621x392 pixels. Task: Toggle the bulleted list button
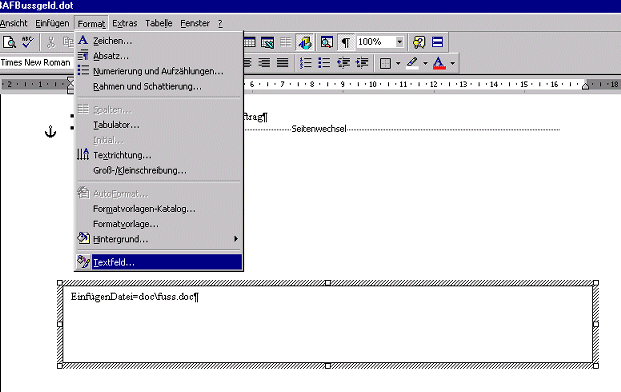tap(324, 63)
